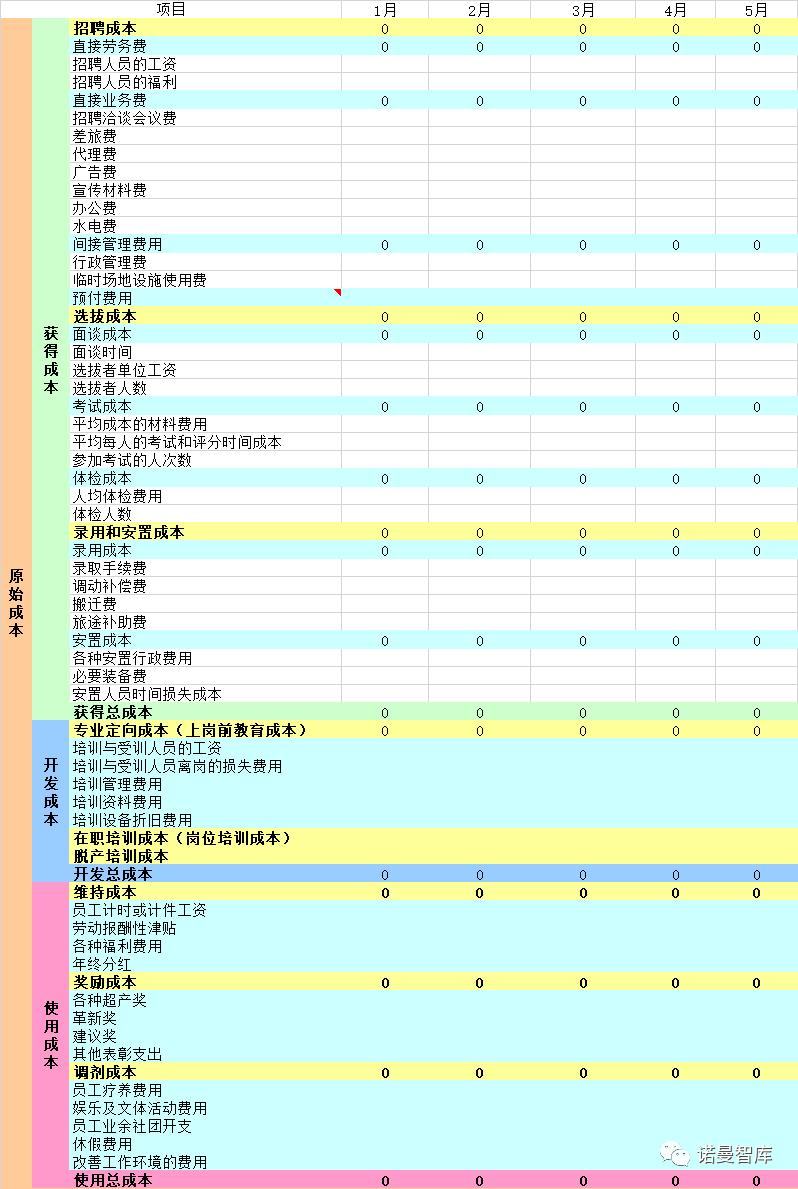Click the 平均成本的材料费用 cell
798x1189 pixels.
click(206, 425)
